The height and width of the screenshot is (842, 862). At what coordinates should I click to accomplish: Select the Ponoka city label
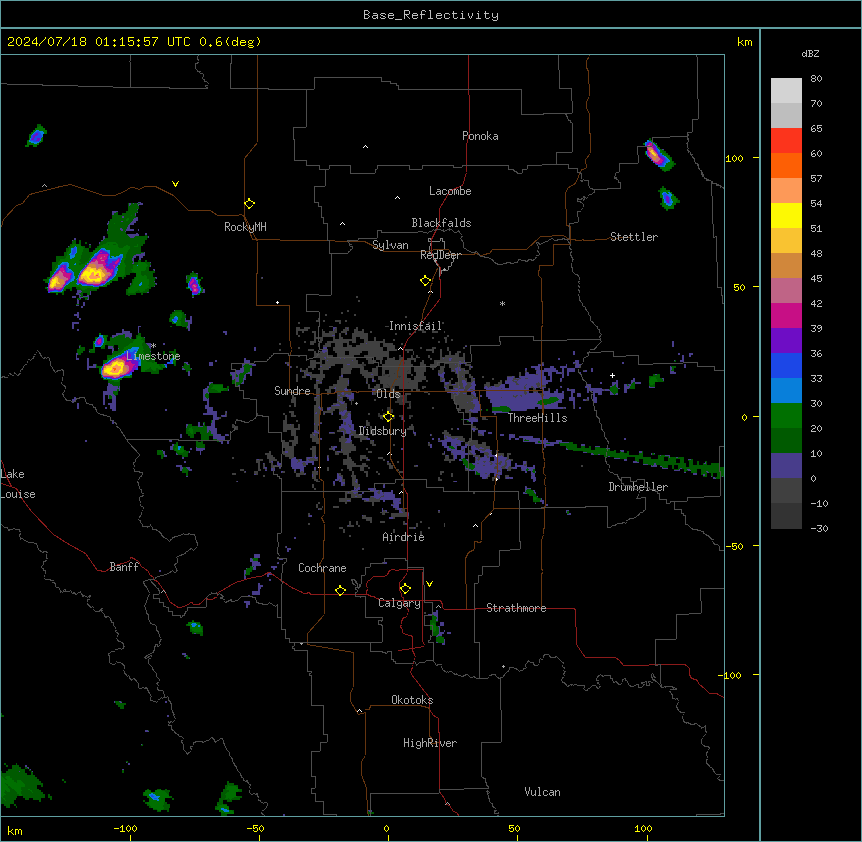pyautogui.click(x=480, y=136)
